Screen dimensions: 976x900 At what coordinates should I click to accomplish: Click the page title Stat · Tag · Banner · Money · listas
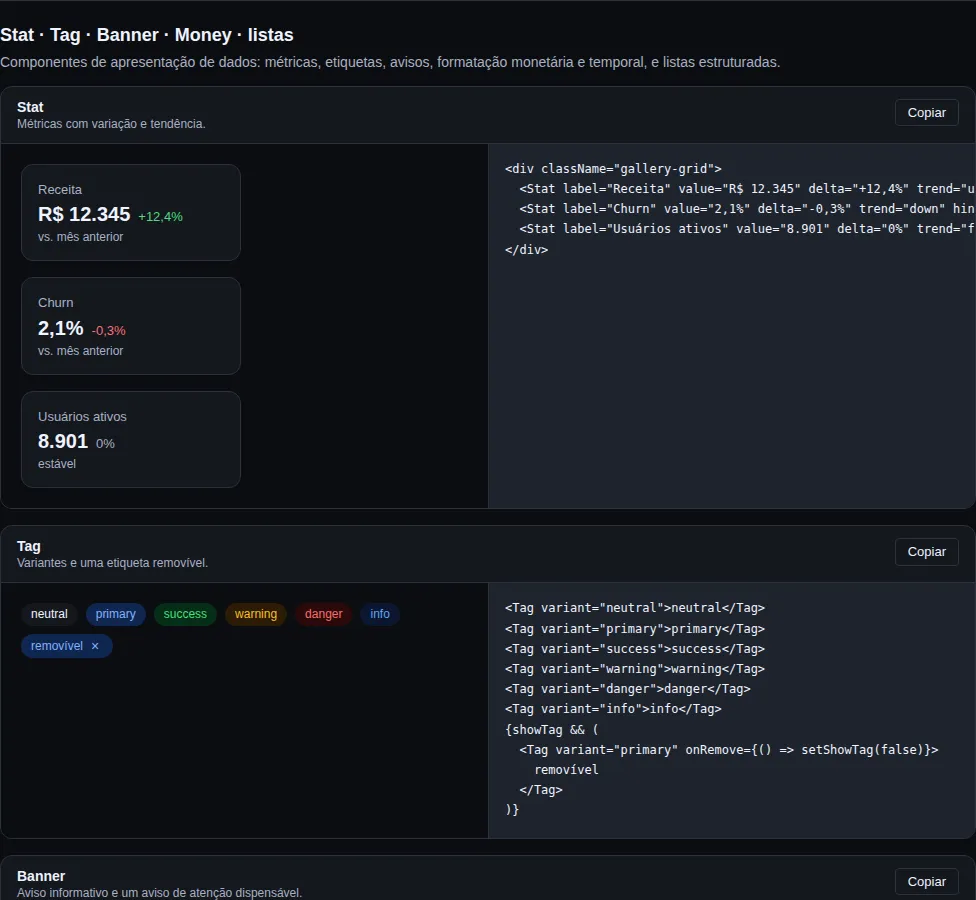point(147,35)
